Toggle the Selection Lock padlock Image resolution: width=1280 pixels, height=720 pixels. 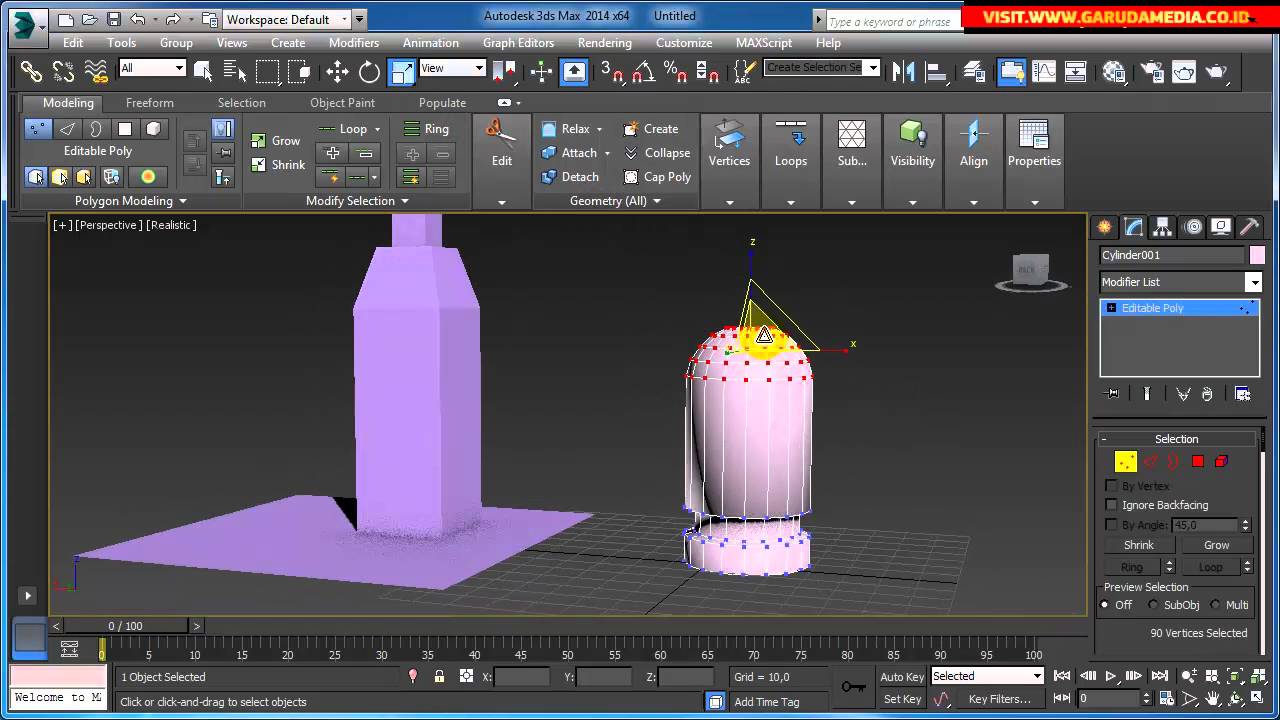point(439,677)
